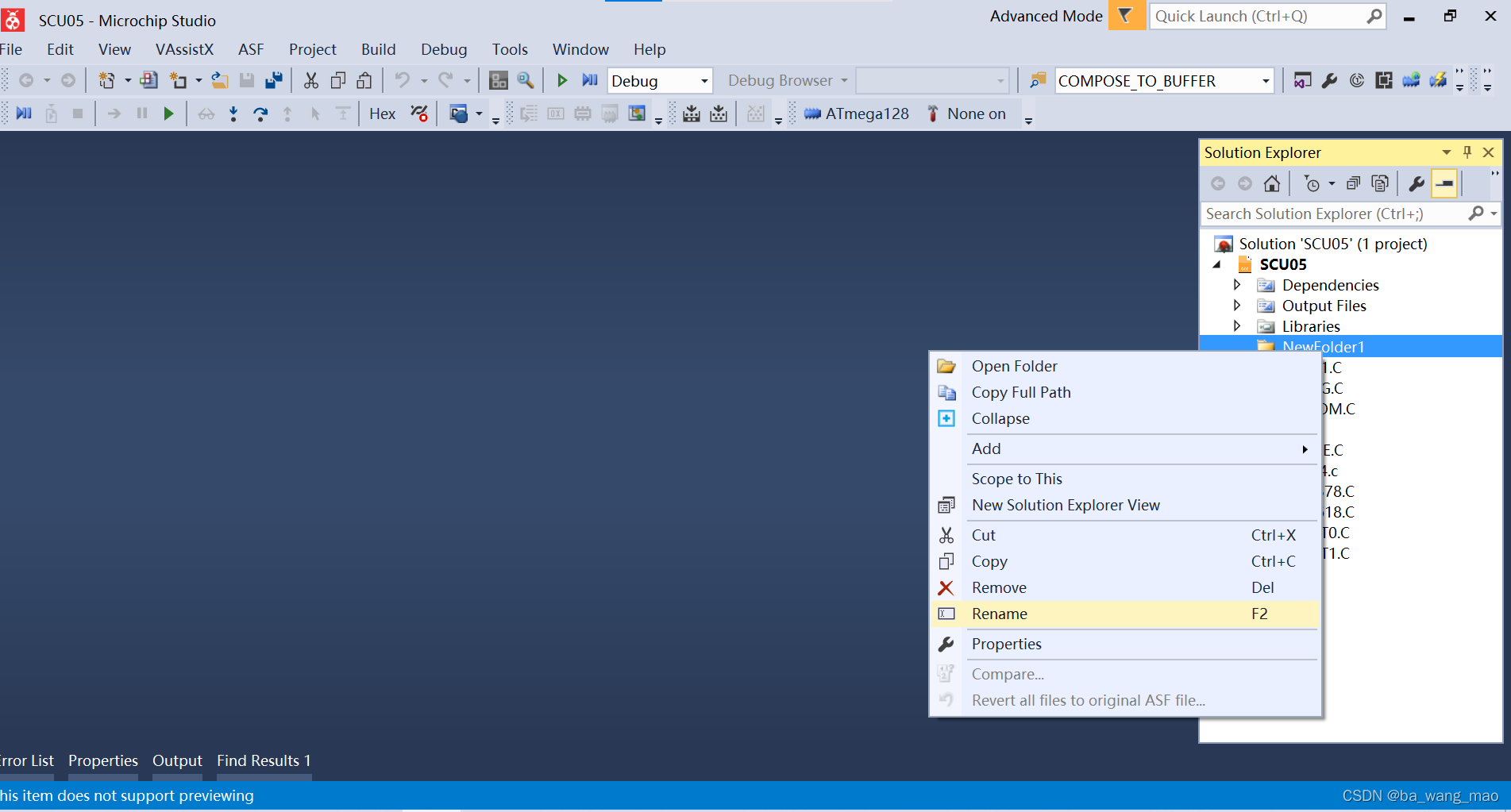This screenshot has height=812, width=1511.
Task: Expand the Output Files tree node
Action: (1237, 305)
